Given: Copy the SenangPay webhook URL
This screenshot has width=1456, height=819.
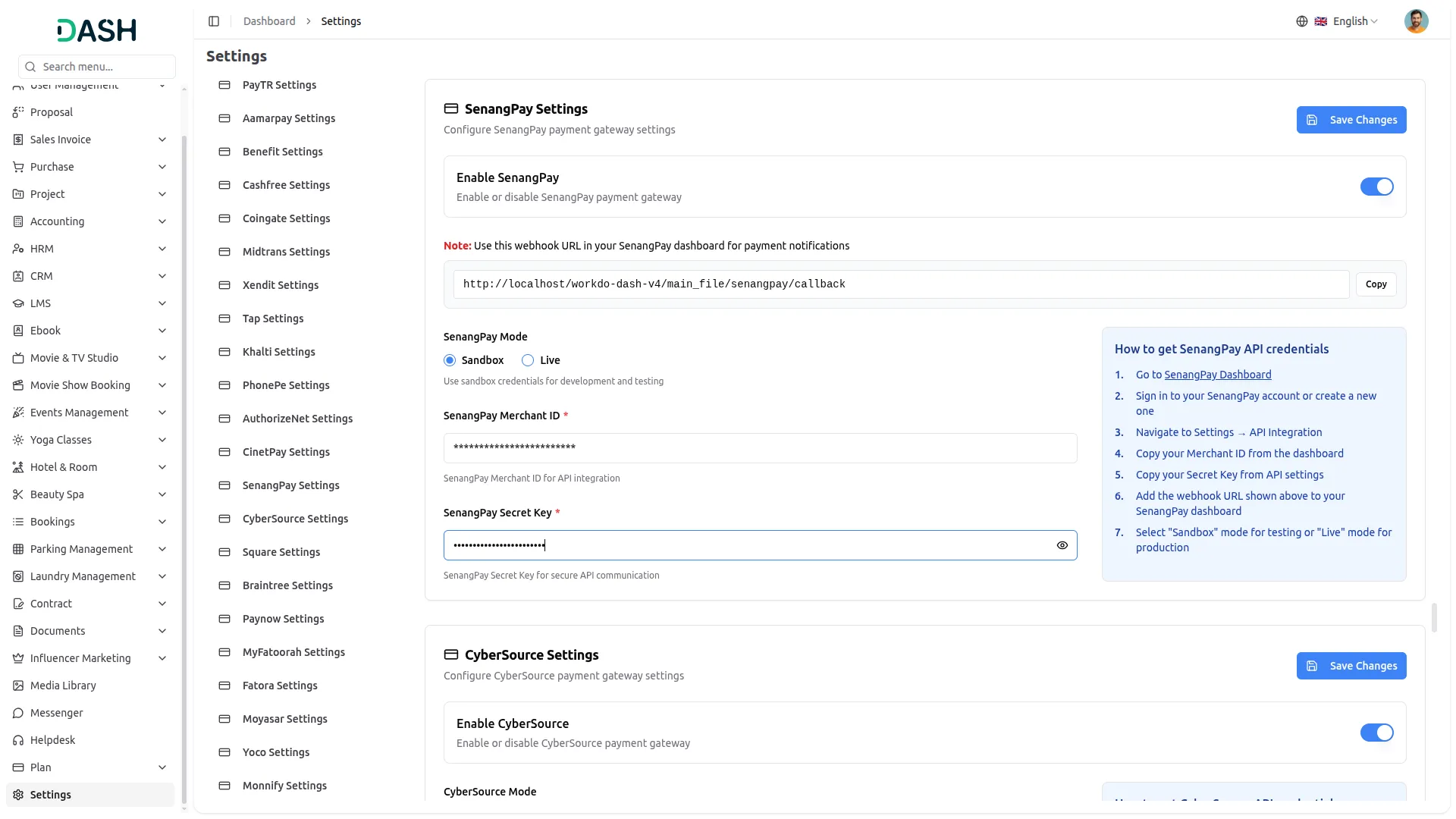Looking at the screenshot, I should [1376, 284].
